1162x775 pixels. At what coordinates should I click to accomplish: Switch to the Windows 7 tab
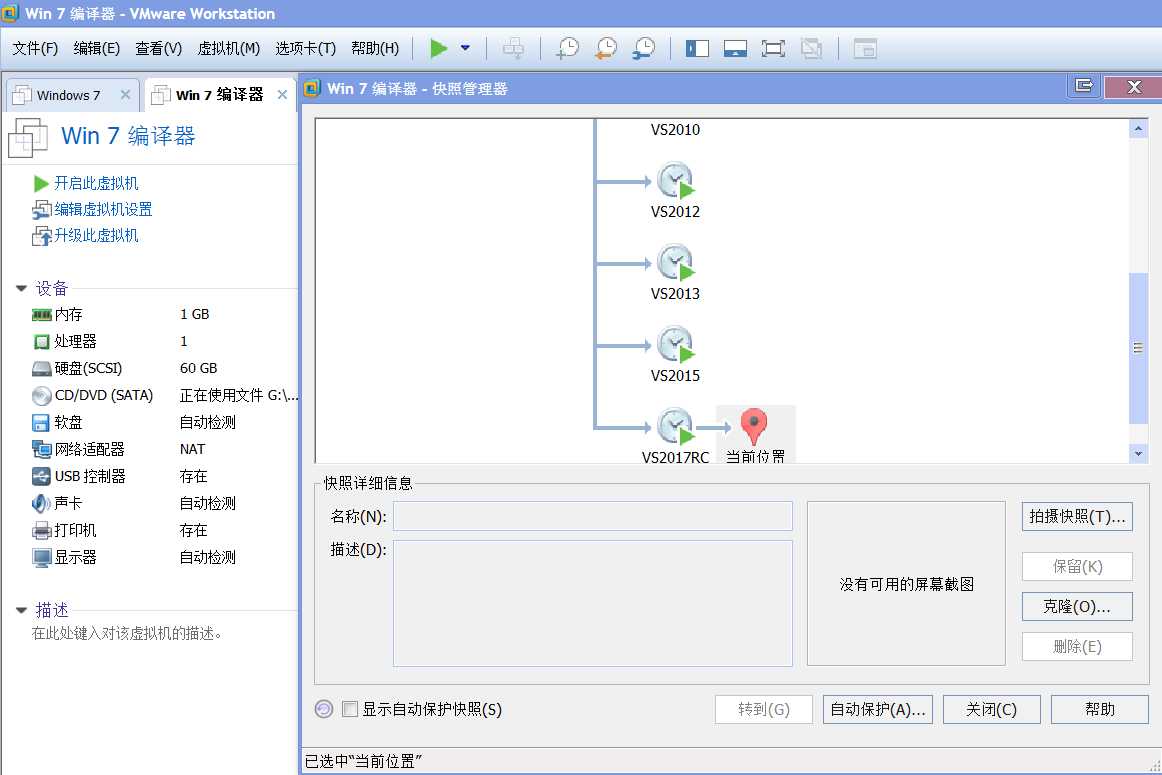point(68,96)
